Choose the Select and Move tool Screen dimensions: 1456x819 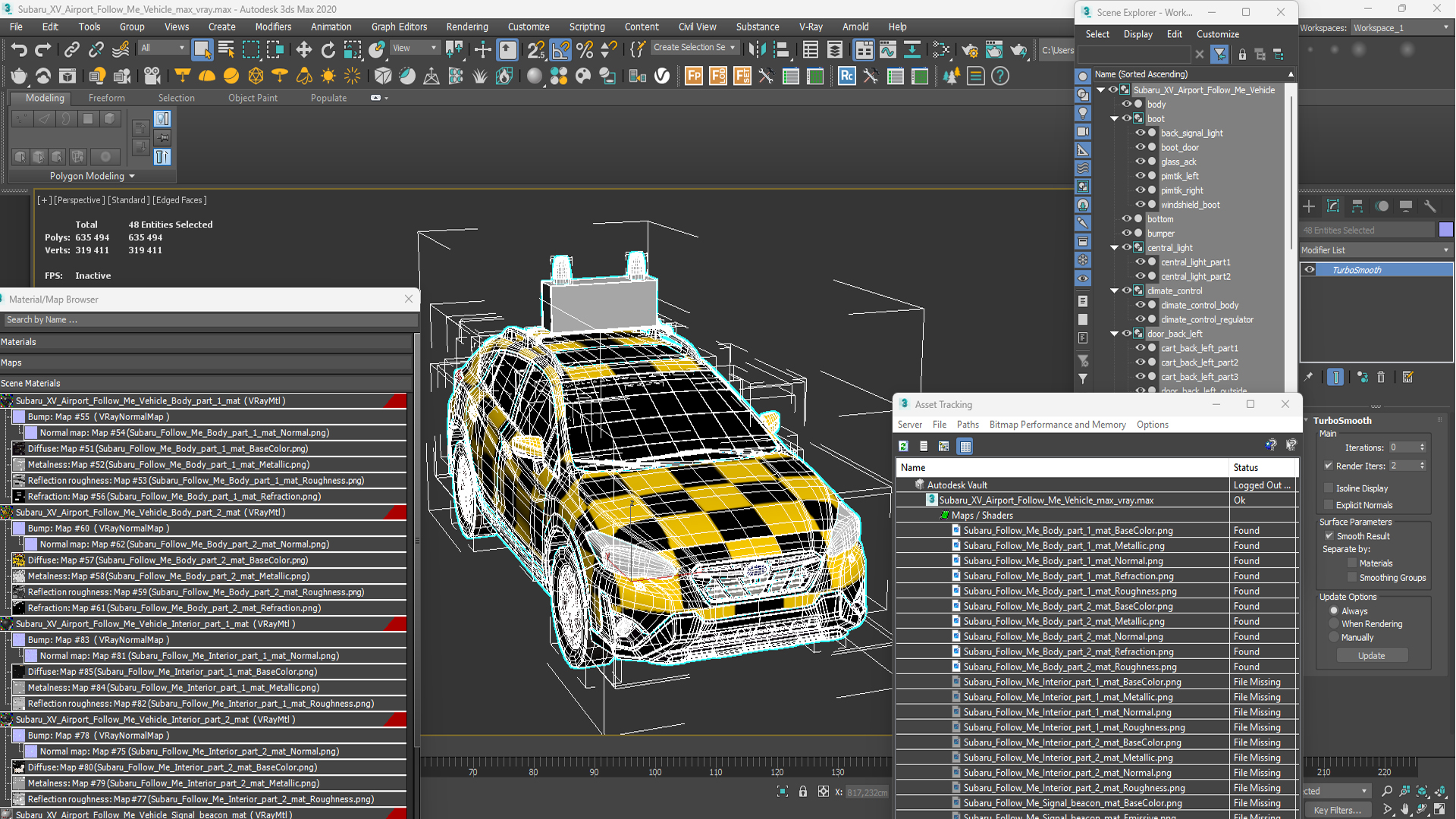pyautogui.click(x=303, y=50)
